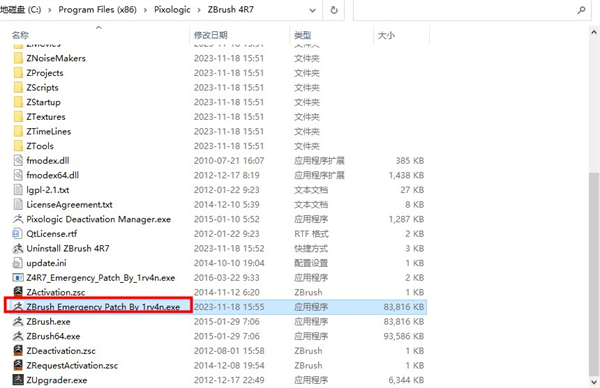
Task: Click the ZTextures folder icon
Action: coord(18,117)
